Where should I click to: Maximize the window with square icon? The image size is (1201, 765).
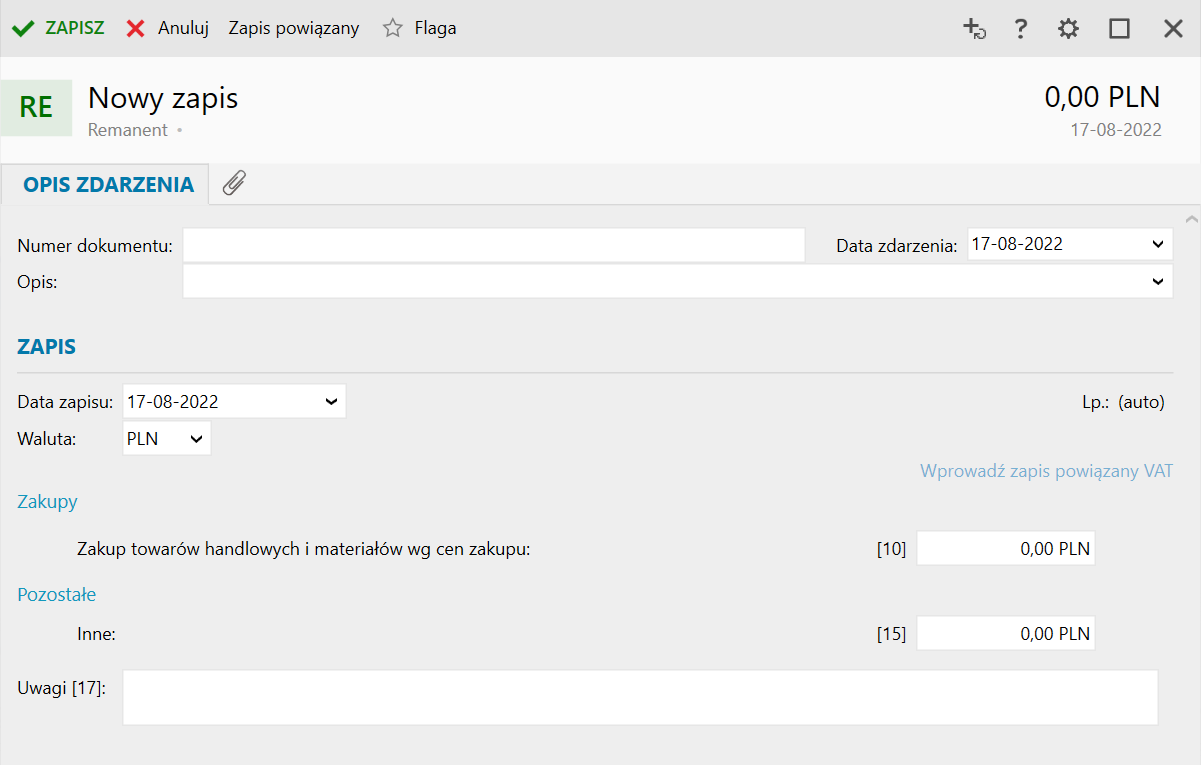coord(1119,29)
